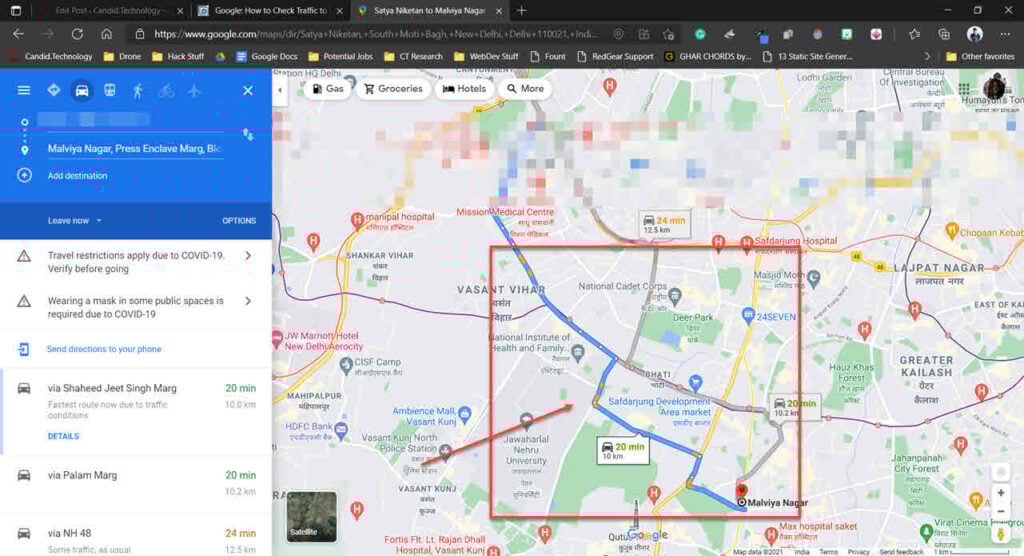Collapse the side panel arrow
The image size is (1024, 556).
pyautogui.click(x=280, y=90)
